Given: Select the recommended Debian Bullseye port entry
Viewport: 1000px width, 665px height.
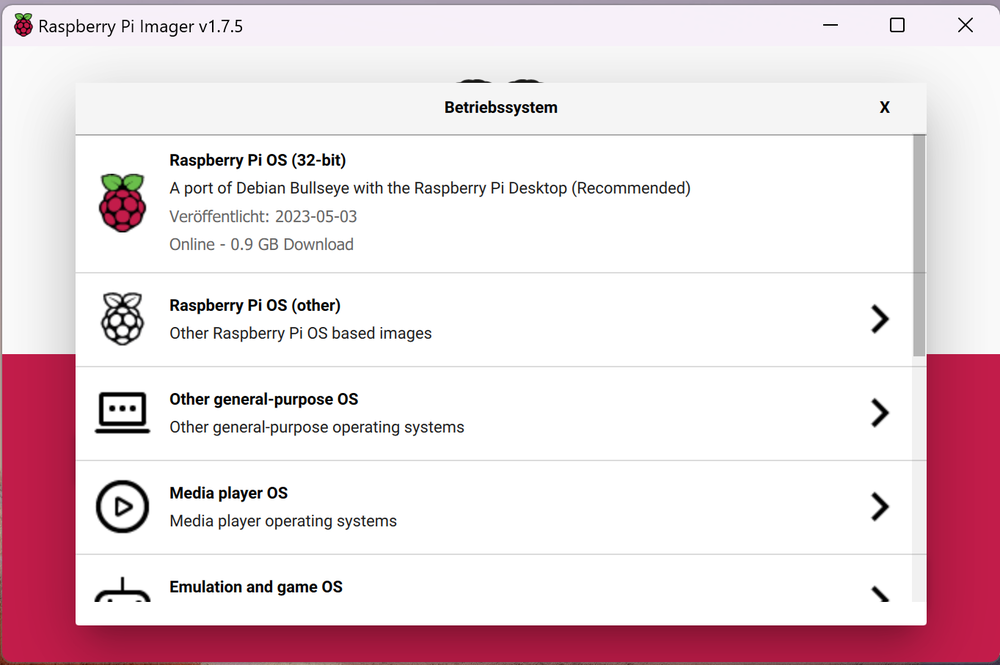Looking at the screenshot, I should pyautogui.click(x=429, y=188).
